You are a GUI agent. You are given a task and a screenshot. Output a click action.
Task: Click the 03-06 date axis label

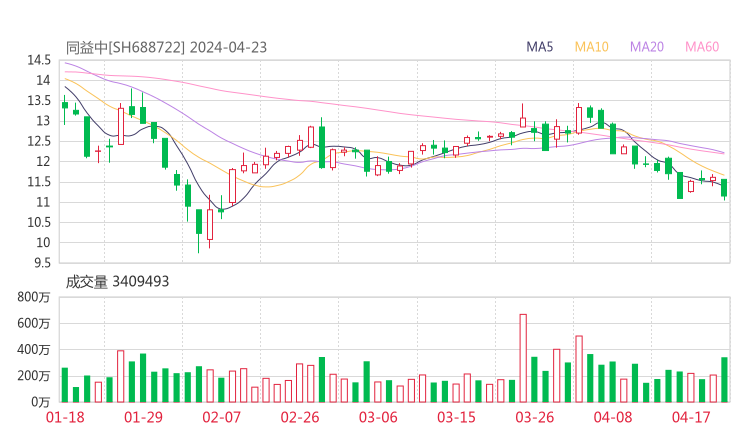click(x=378, y=417)
